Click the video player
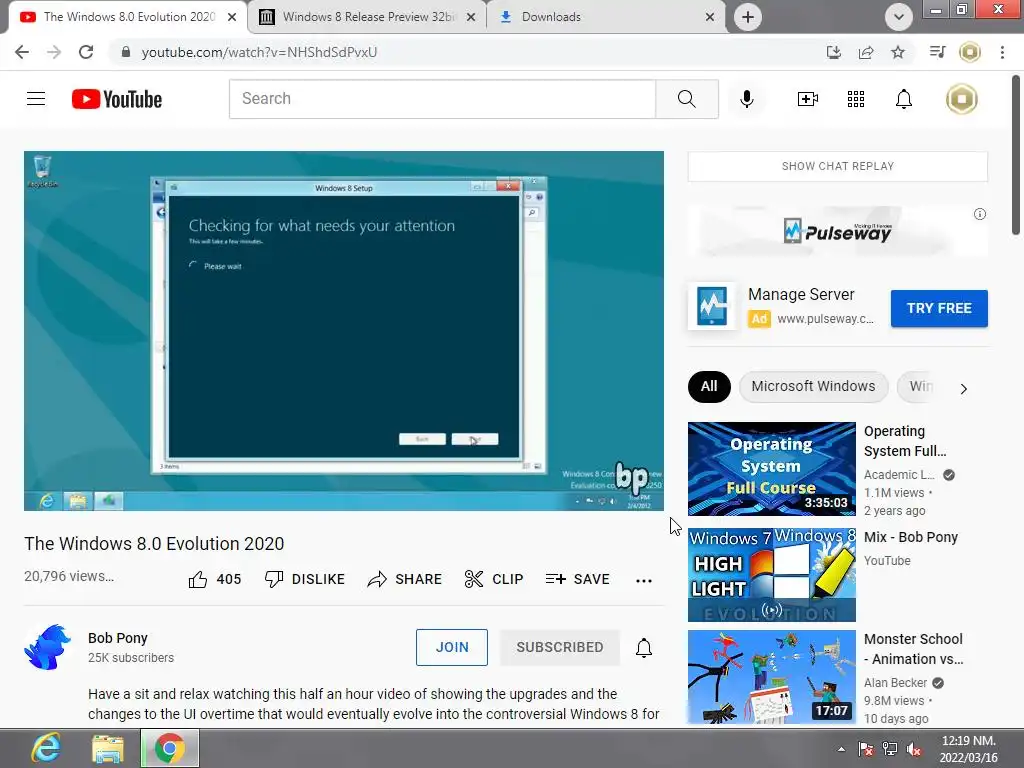The height and width of the screenshot is (768, 1024). [x=344, y=331]
